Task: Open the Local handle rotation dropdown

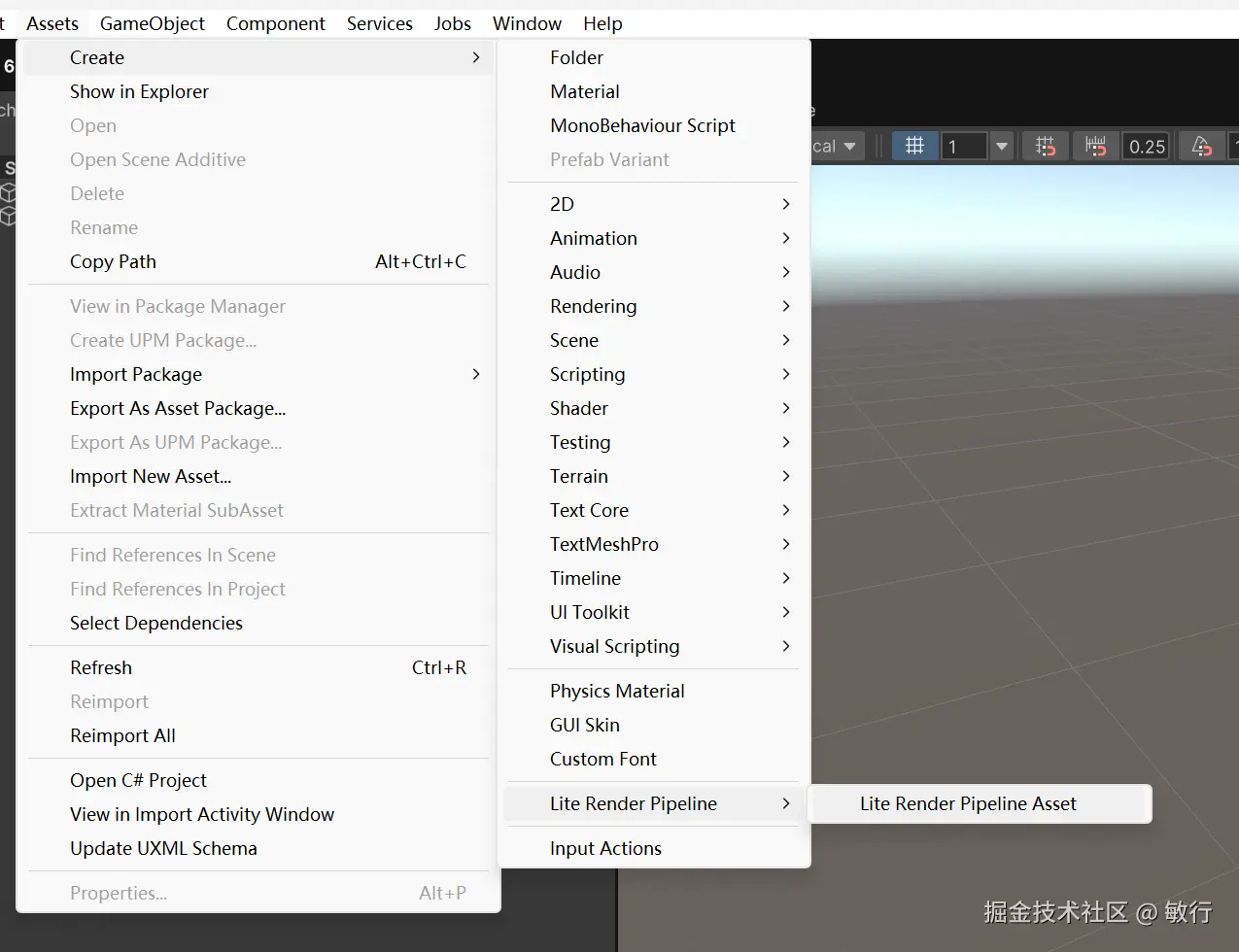Action: click(x=838, y=147)
